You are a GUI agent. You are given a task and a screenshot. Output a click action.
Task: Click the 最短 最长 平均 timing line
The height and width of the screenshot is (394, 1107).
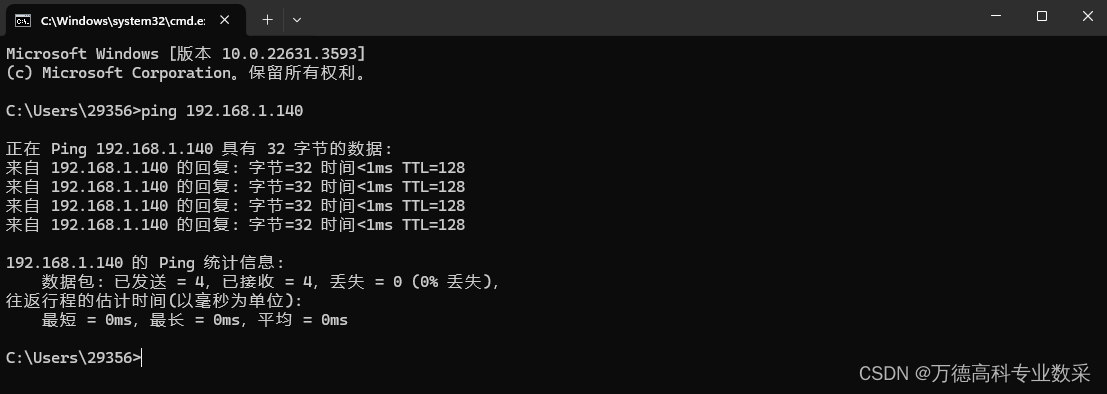coord(195,320)
